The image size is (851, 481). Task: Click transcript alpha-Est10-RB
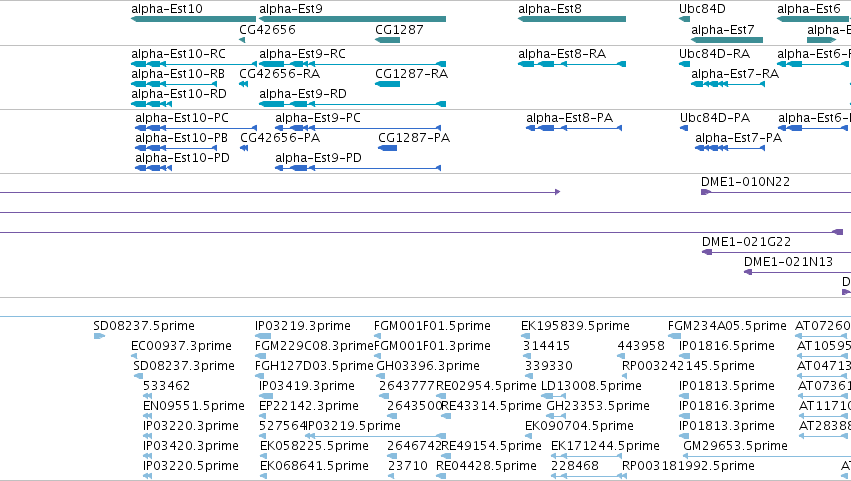click(174, 84)
